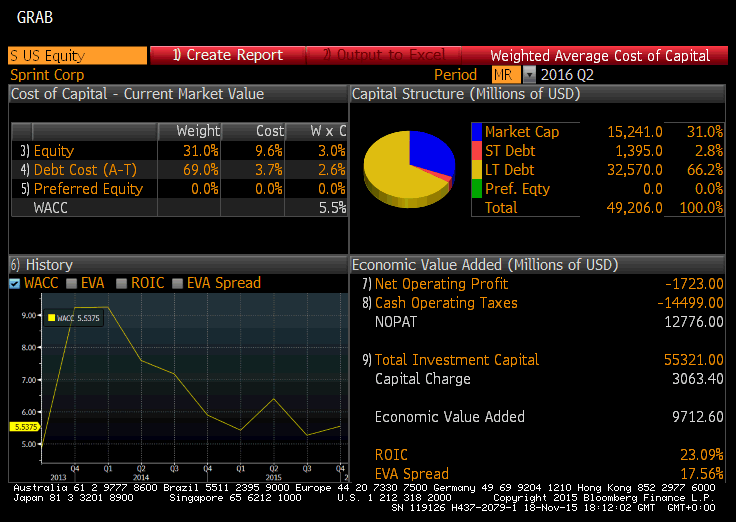Click LT Debt value 32,570.0
Image resolution: width=736 pixels, height=522 pixels.
click(x=635, y=169)
